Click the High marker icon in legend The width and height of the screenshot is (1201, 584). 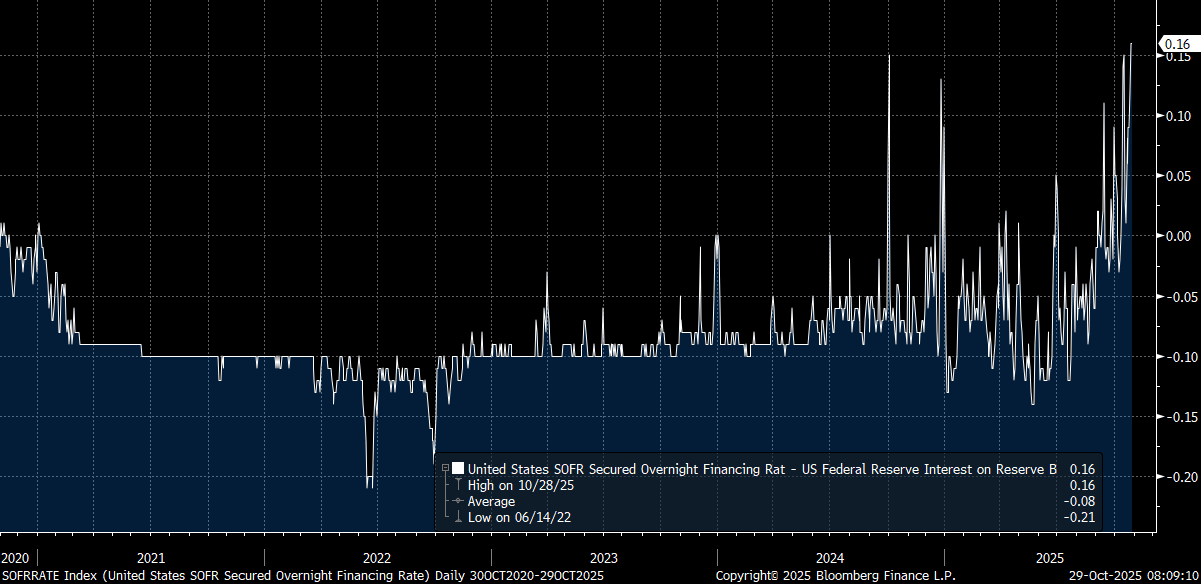click(458, 485)
